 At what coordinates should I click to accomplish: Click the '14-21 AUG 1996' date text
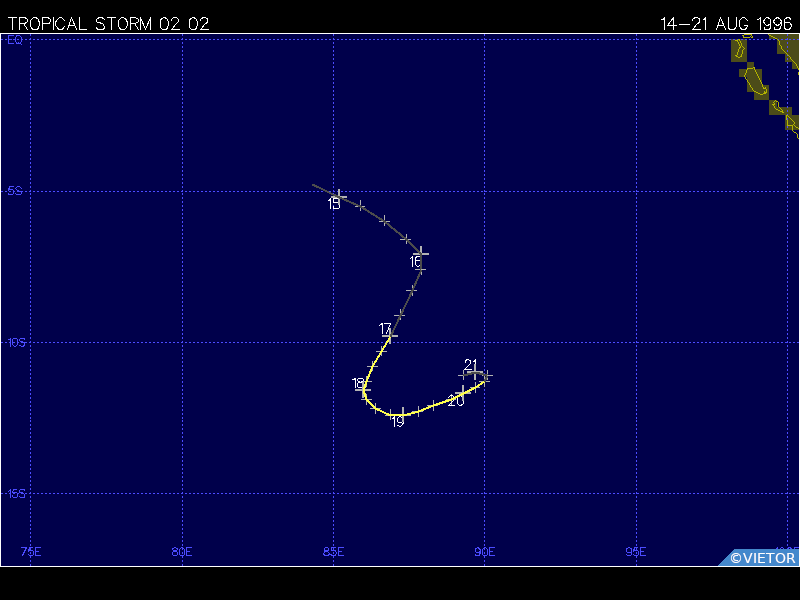coord(727,24)
